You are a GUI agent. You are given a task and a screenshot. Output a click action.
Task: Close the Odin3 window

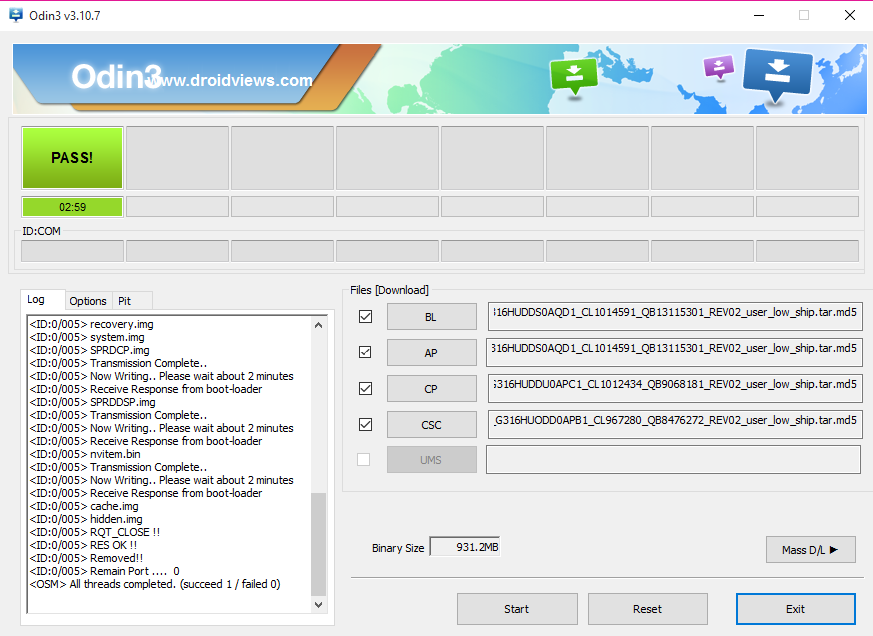(x=850, y=15)
